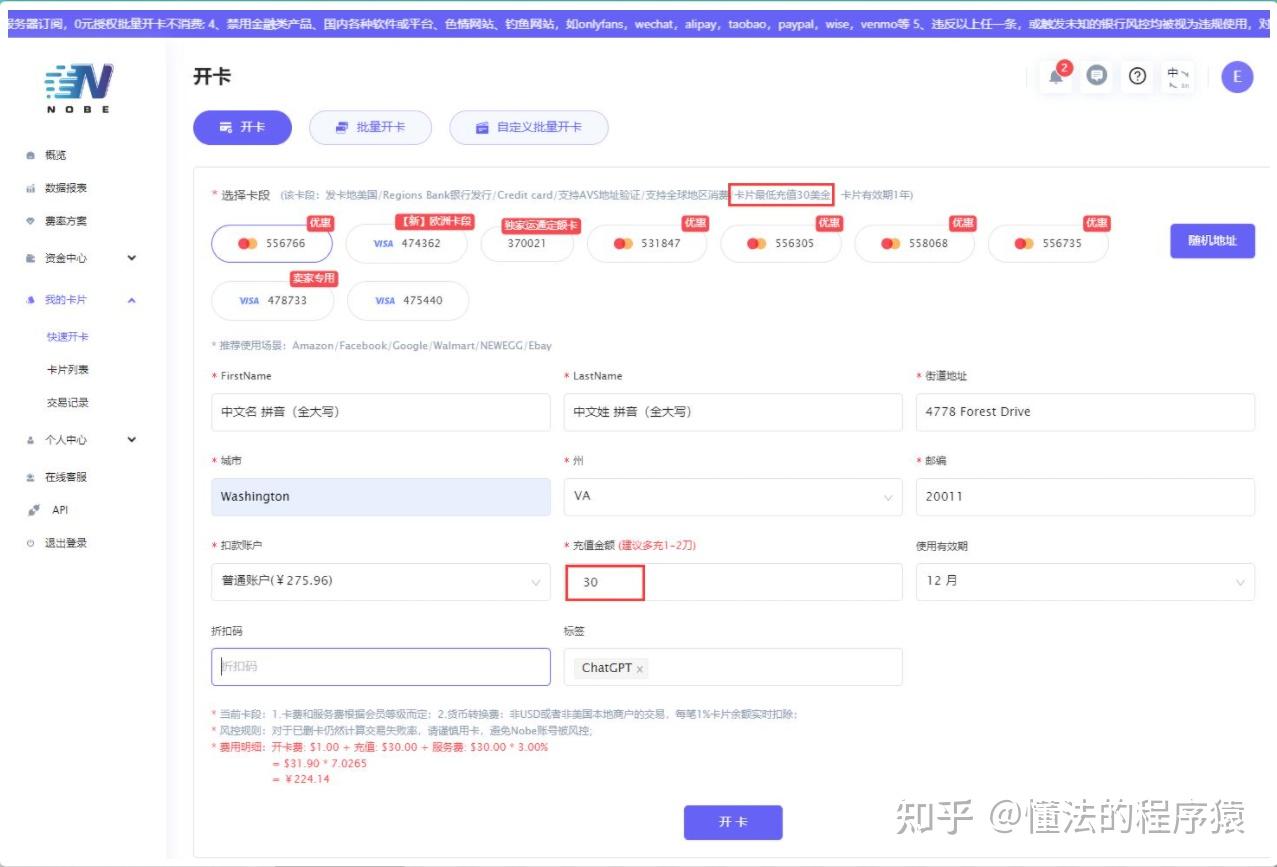
Task: Click the 退出登录 logout icon
Action: (x=31, y=542)
